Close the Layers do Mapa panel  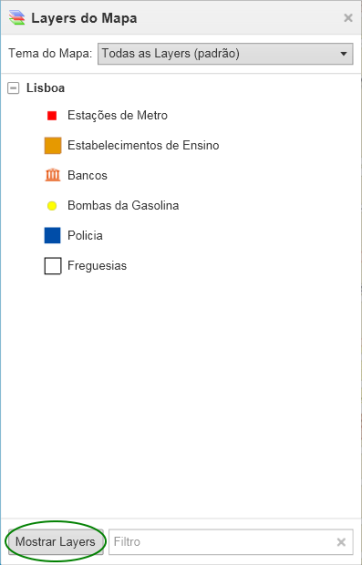pos(348,18)
